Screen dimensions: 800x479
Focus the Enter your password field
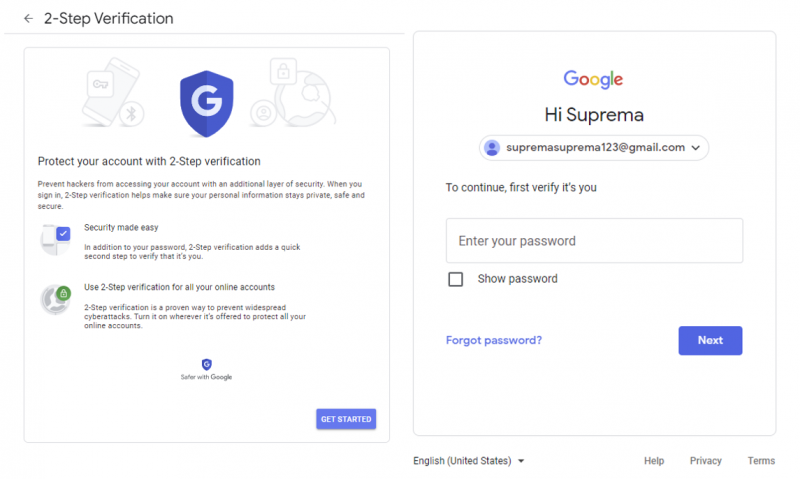pos(594,241)
